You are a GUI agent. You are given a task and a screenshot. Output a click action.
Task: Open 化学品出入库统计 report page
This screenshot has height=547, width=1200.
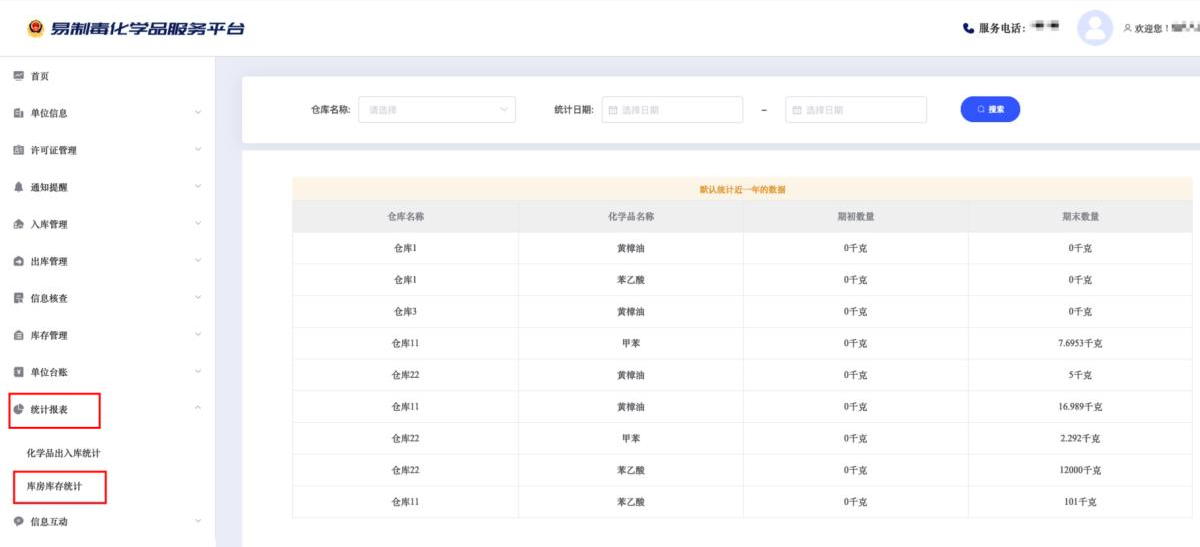pyautogui.click(x=63, y=453)
